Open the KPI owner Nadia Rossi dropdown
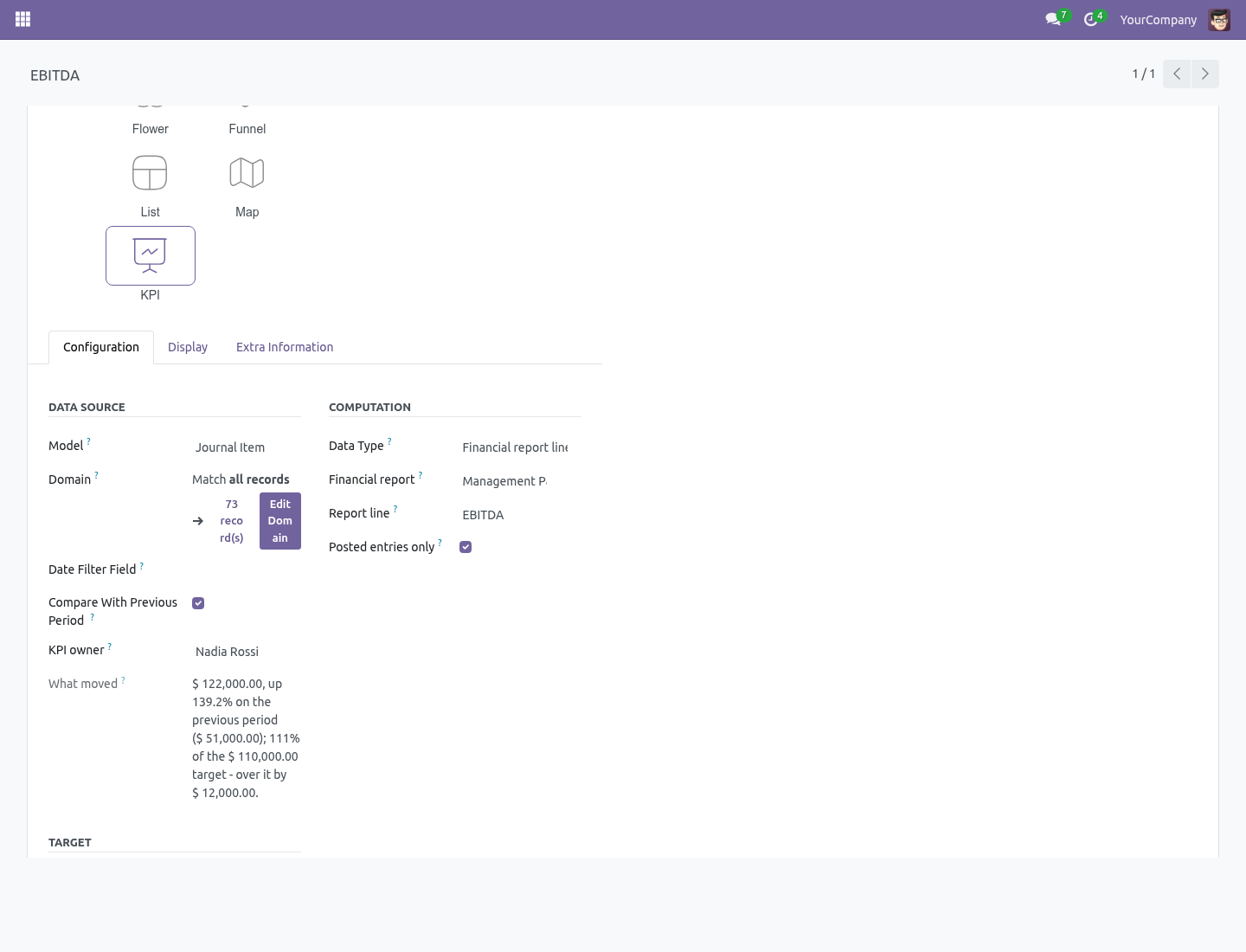The image size is (1246, 952). coord(247,652)
